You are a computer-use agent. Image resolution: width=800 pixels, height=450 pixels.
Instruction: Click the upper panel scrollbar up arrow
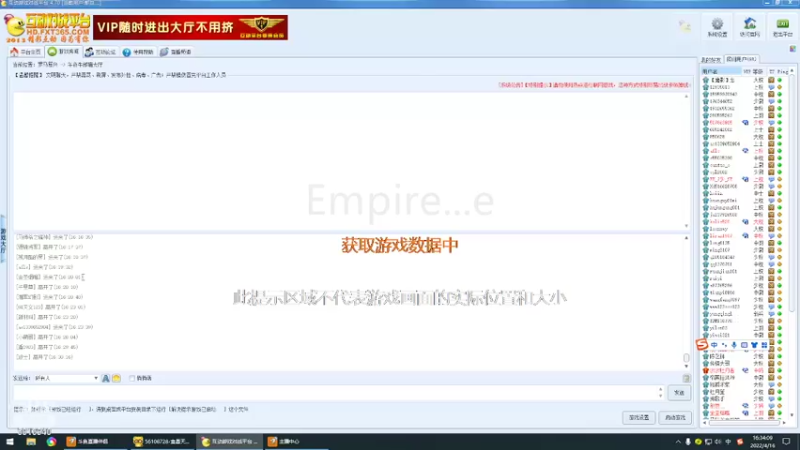686,96
